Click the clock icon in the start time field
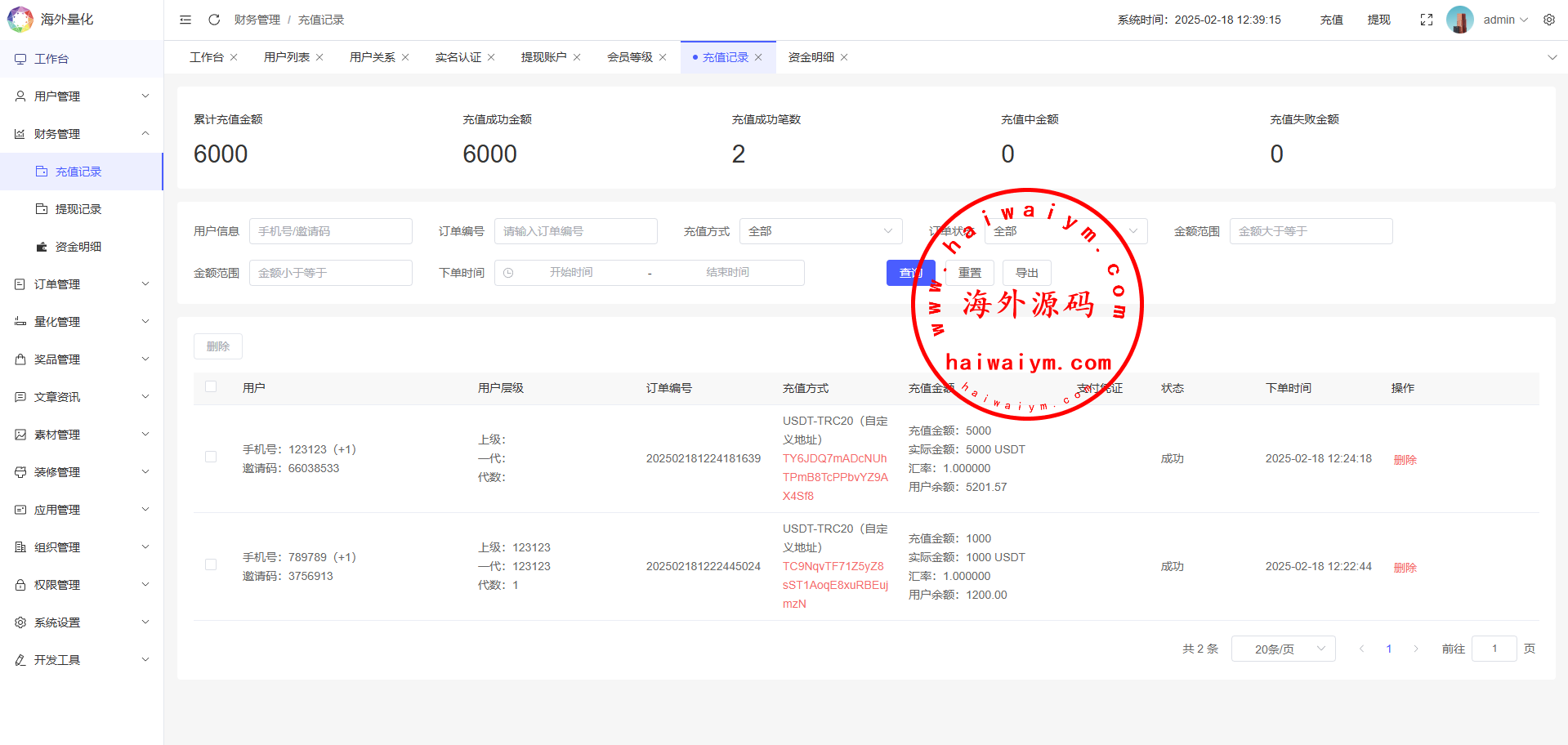The image size is (1568, 745). click(x=508, y=273)
